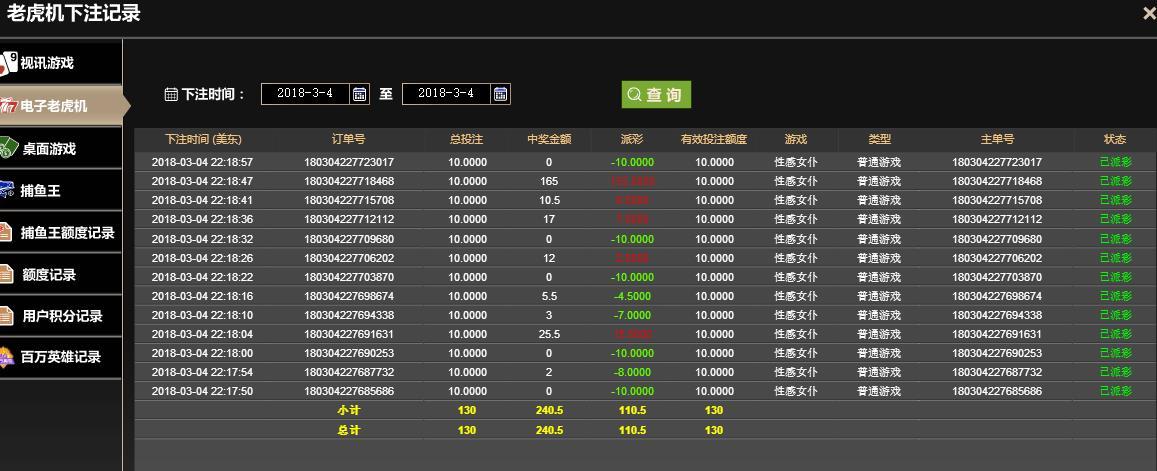Click the start date input field
Viewport: 1157px width, 471px height.
click(305, 94)
